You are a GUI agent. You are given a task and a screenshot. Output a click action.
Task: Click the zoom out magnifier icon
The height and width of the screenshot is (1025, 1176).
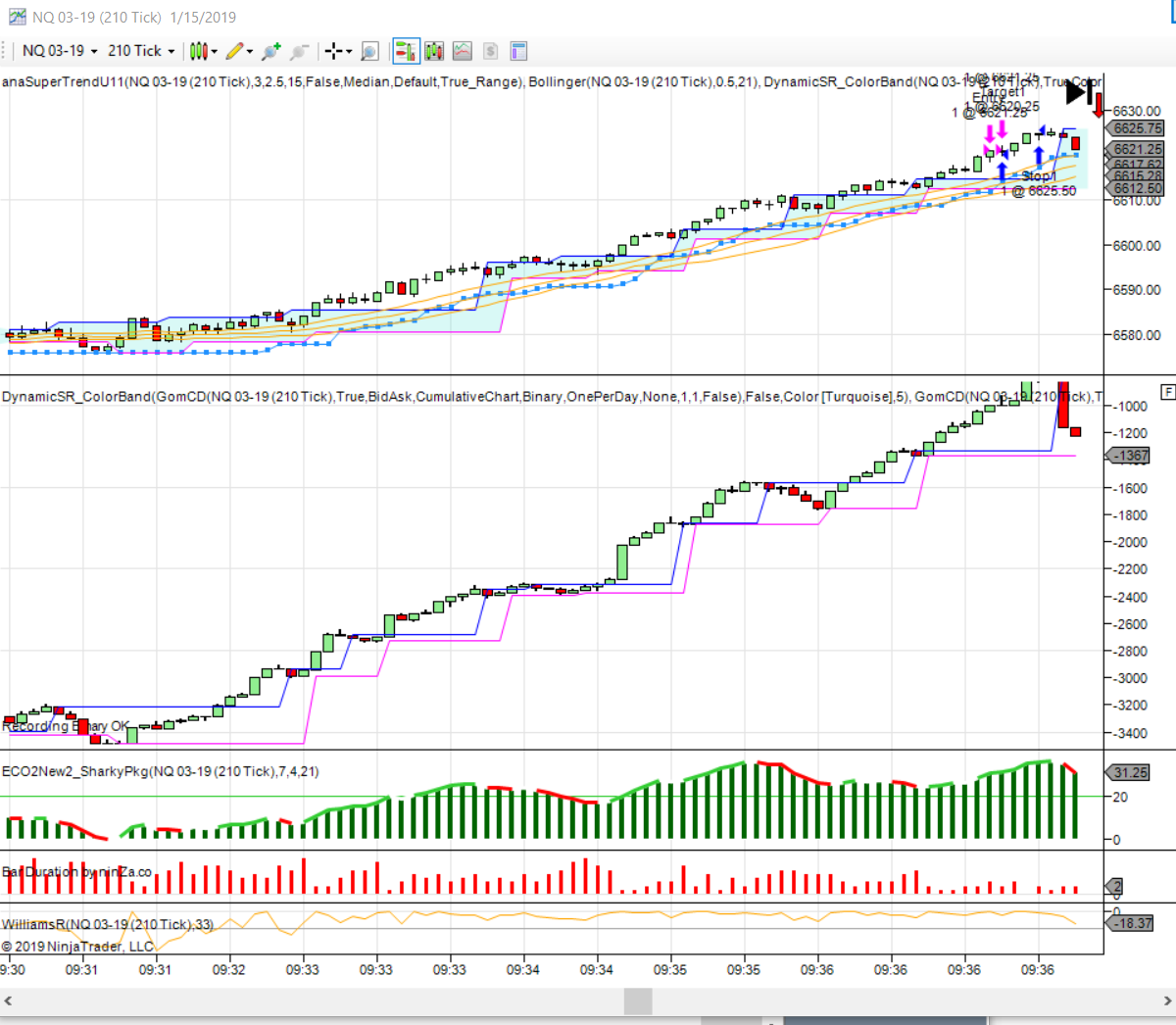click(x=300, y=51)
